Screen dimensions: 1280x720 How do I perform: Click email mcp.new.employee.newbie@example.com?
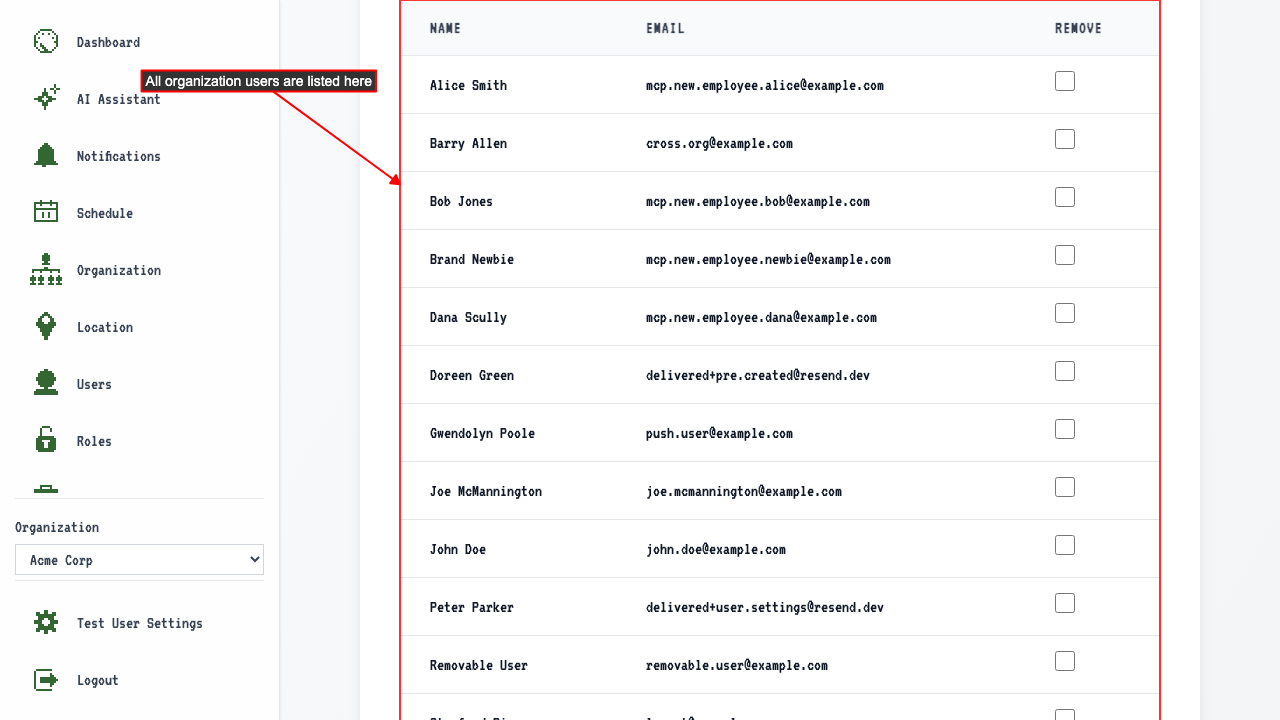tap(768, 259)
